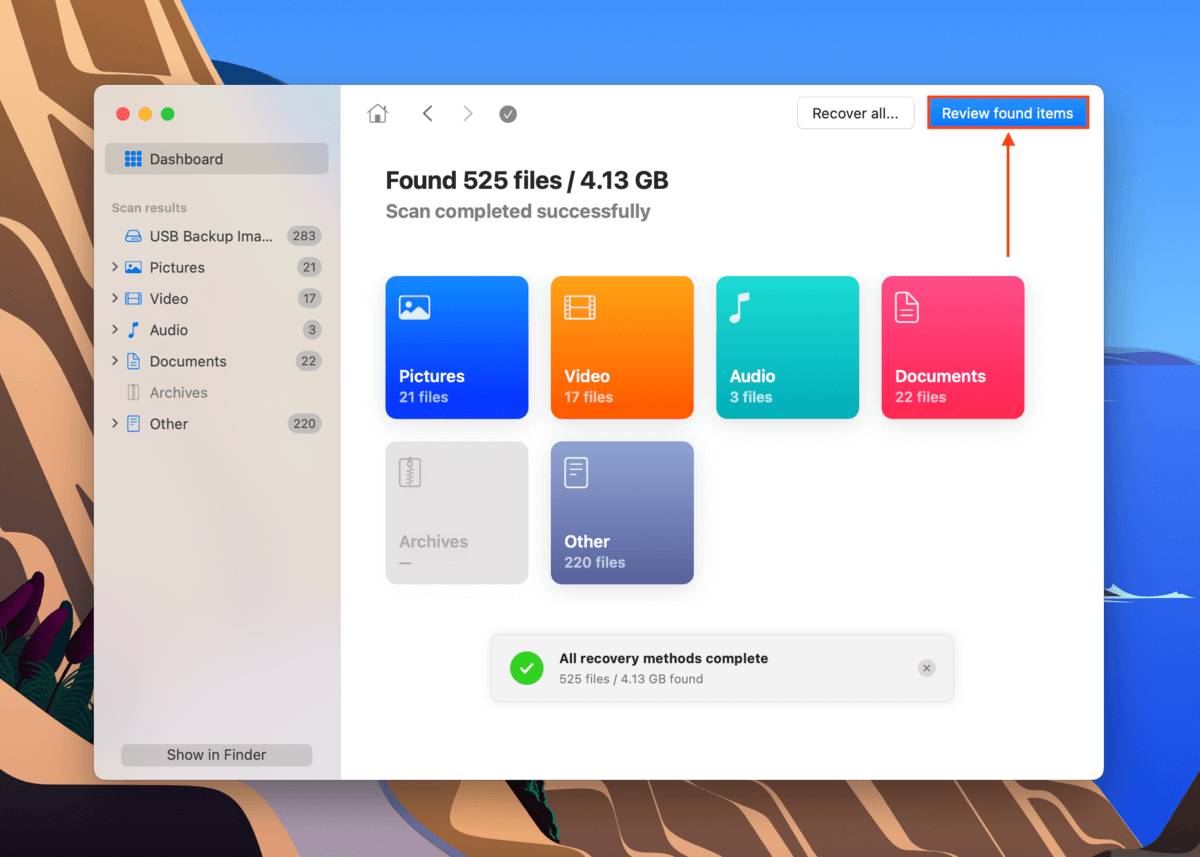Click the 17 badge beside Video
The image size is (1200, 857).
(309, 298)
